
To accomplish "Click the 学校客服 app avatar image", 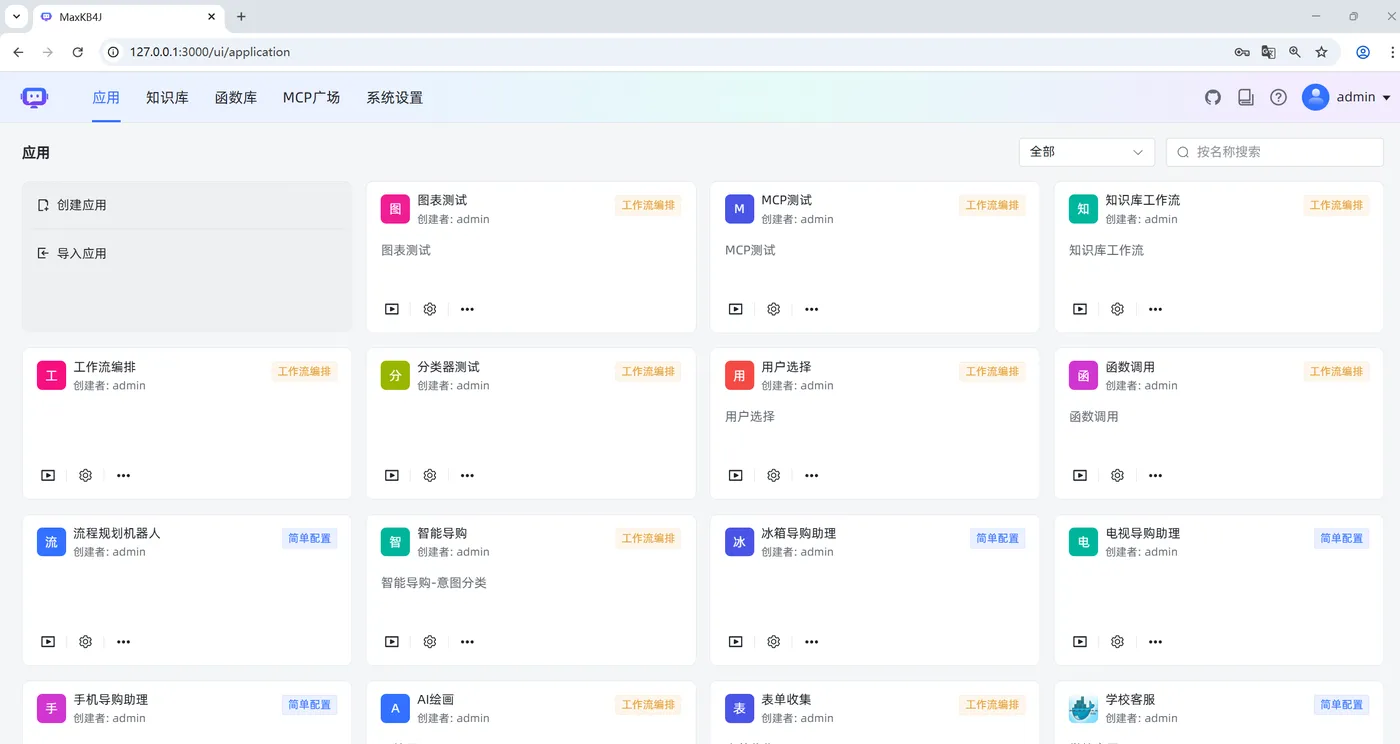I will pyautogui.click(x=1083, y=709).
